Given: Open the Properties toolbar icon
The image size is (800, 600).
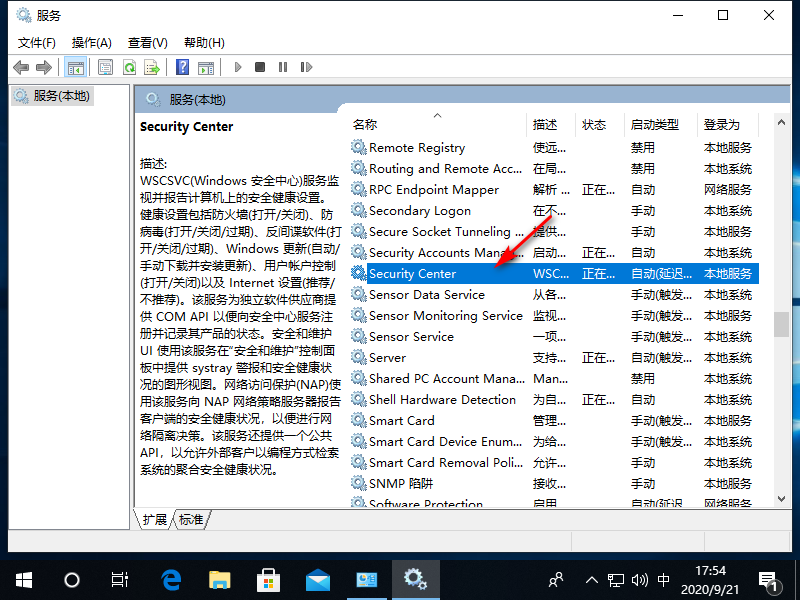Looking at the screenshot, I should coord(106,67).
